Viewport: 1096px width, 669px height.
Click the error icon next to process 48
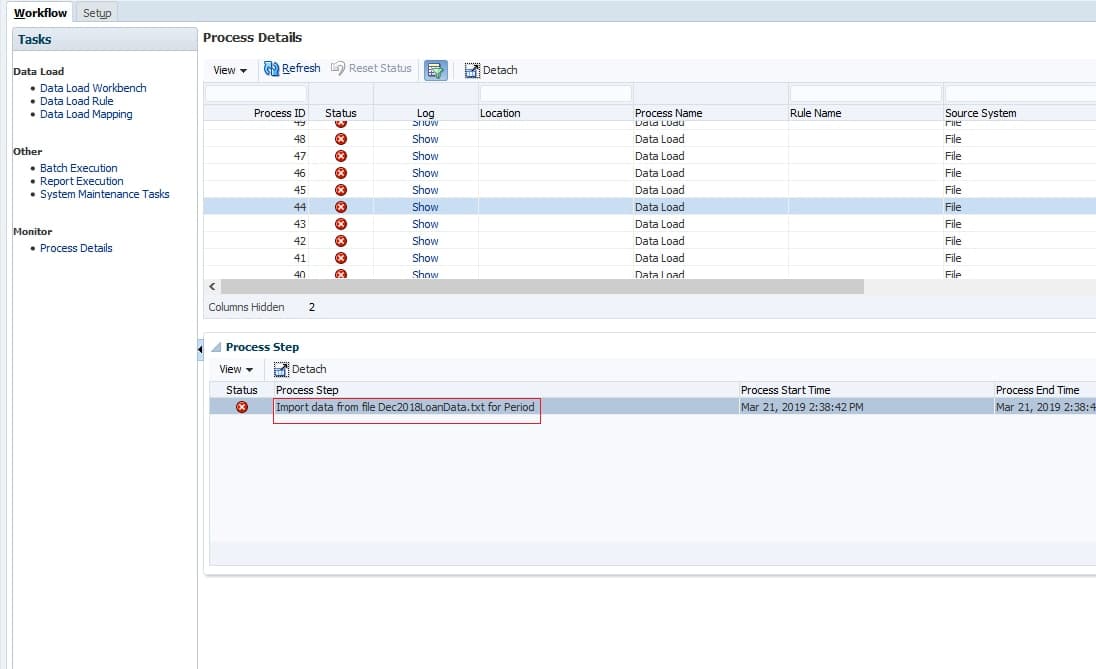[x=341, y=139]
